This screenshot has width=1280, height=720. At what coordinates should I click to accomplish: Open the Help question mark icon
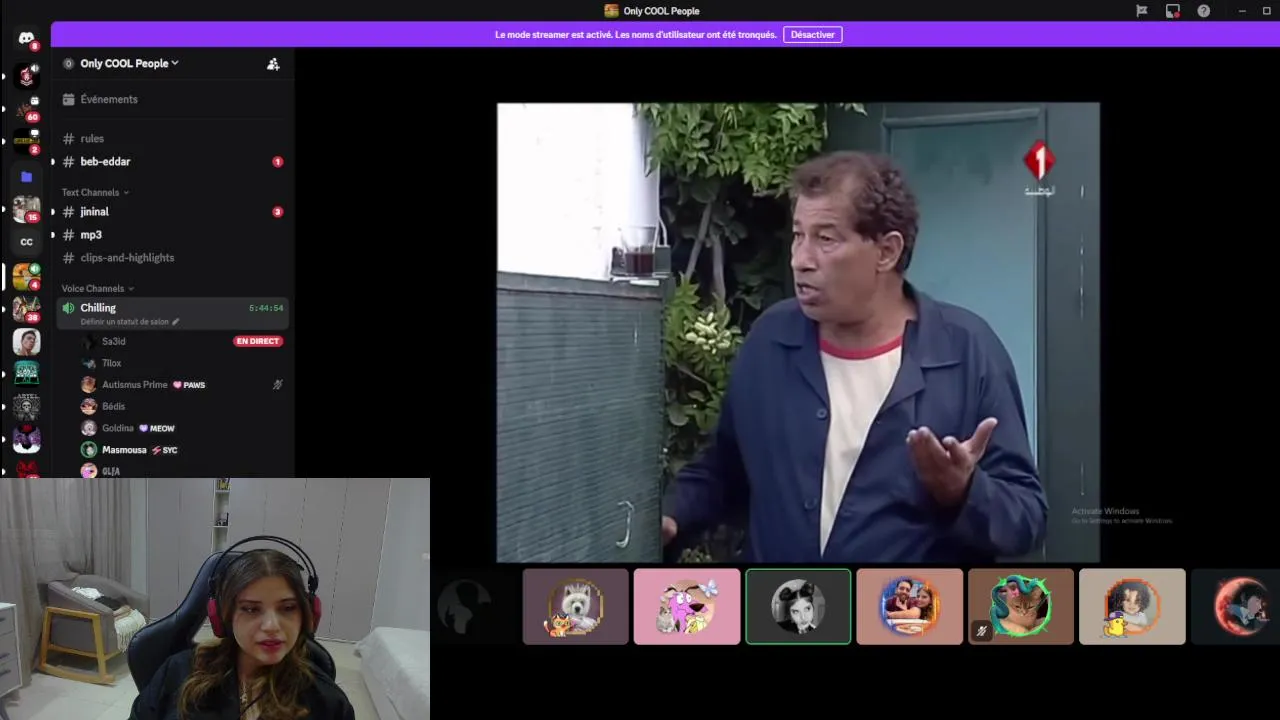[x=1204, y=11]
